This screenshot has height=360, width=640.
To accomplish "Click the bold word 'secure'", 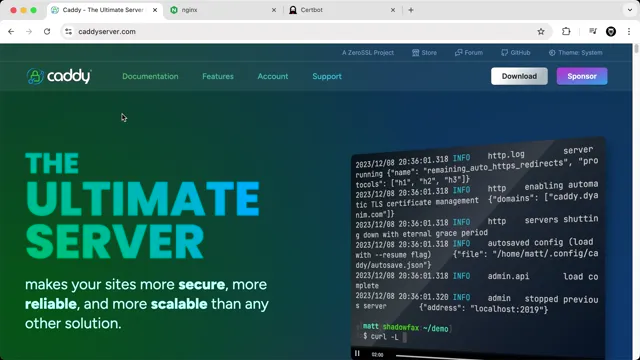I will 202,284.
